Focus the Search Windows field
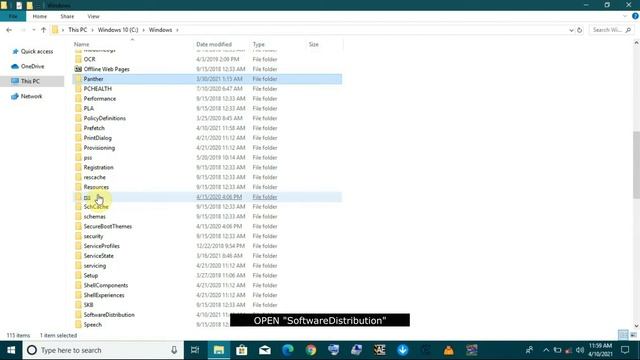This screenshot has height=360, width=640. (611, 30)
